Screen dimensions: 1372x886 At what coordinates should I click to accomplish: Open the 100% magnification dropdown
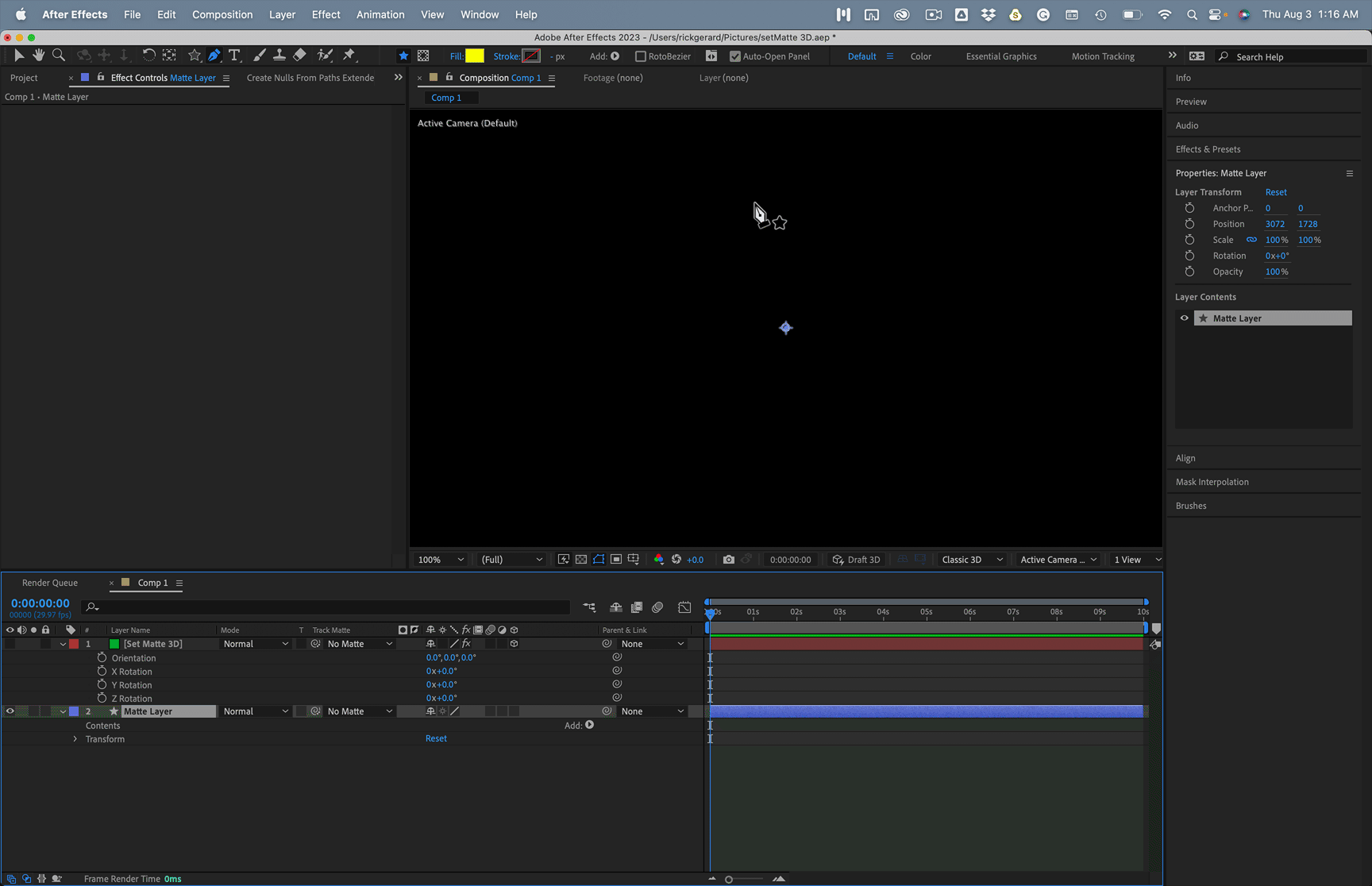441,560
